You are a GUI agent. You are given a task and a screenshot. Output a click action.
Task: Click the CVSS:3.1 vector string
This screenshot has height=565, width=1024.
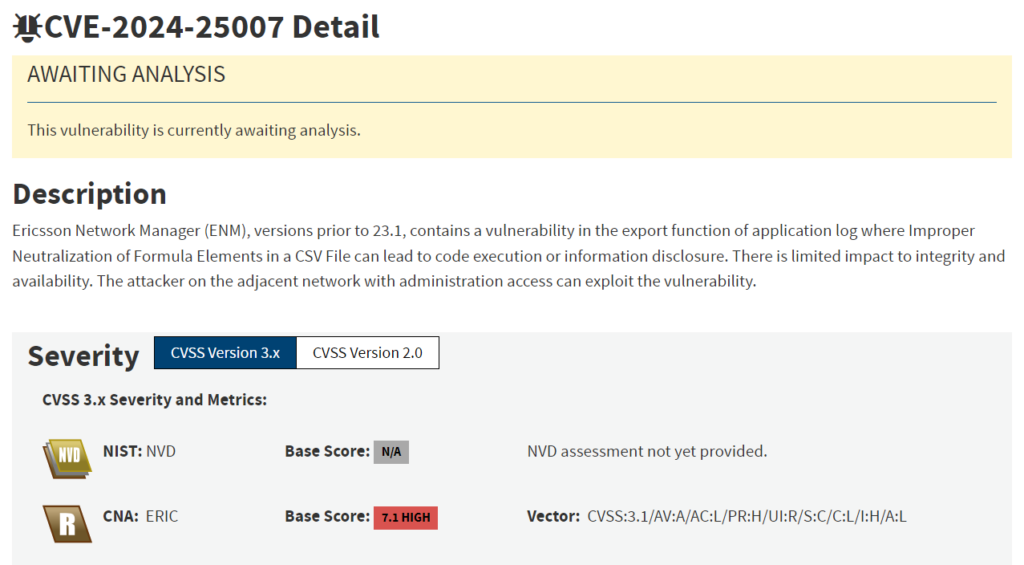tap(746, 517)
